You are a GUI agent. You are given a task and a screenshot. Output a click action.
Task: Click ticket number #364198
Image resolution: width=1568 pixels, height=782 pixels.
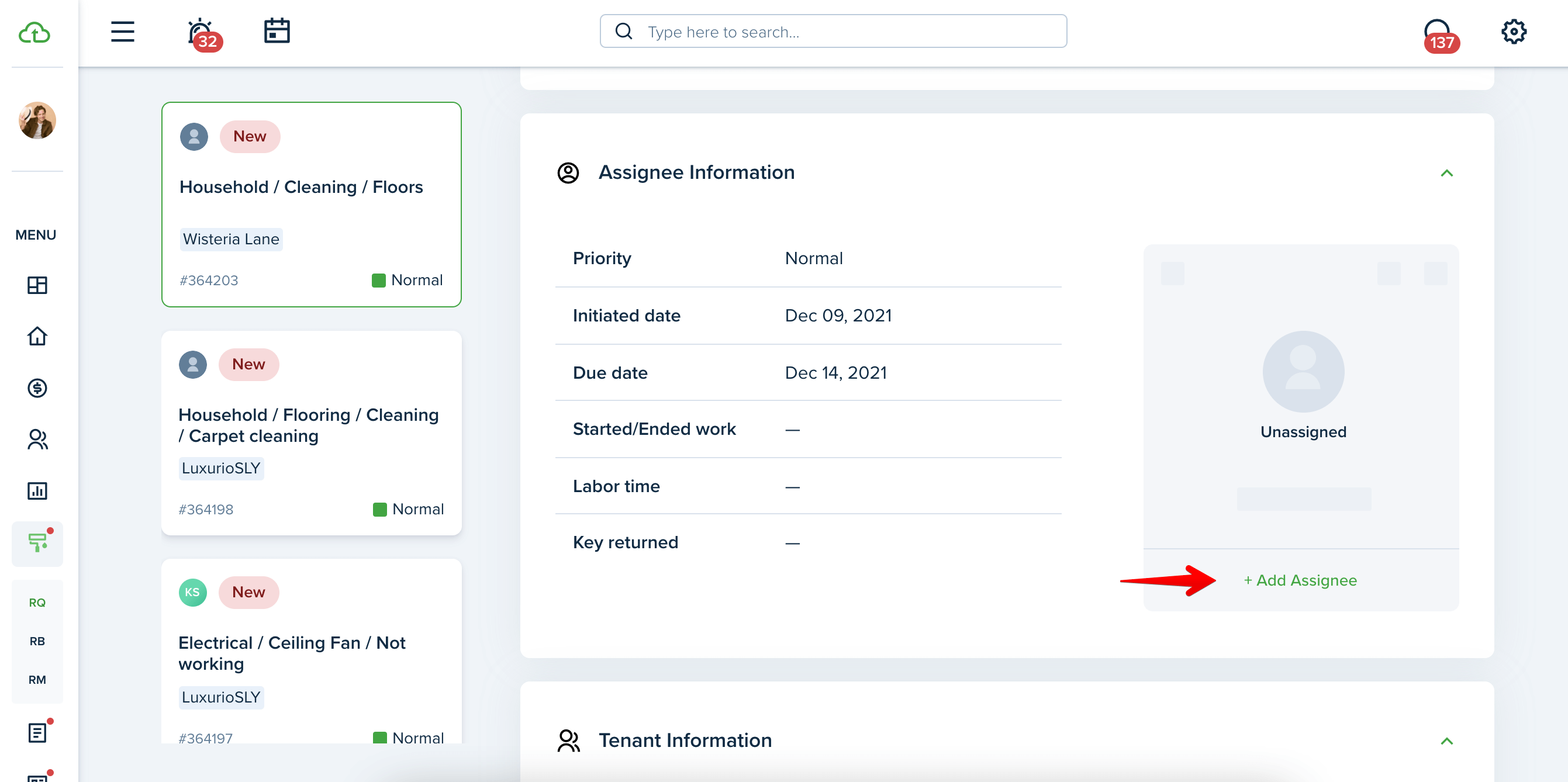point(206,510)
